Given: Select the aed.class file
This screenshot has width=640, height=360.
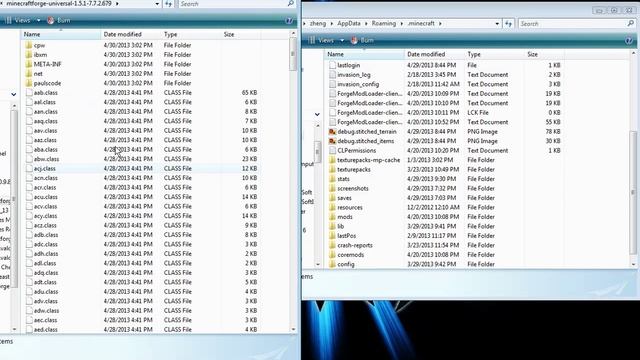Looking at the screenshot, I should click(45, 330).
